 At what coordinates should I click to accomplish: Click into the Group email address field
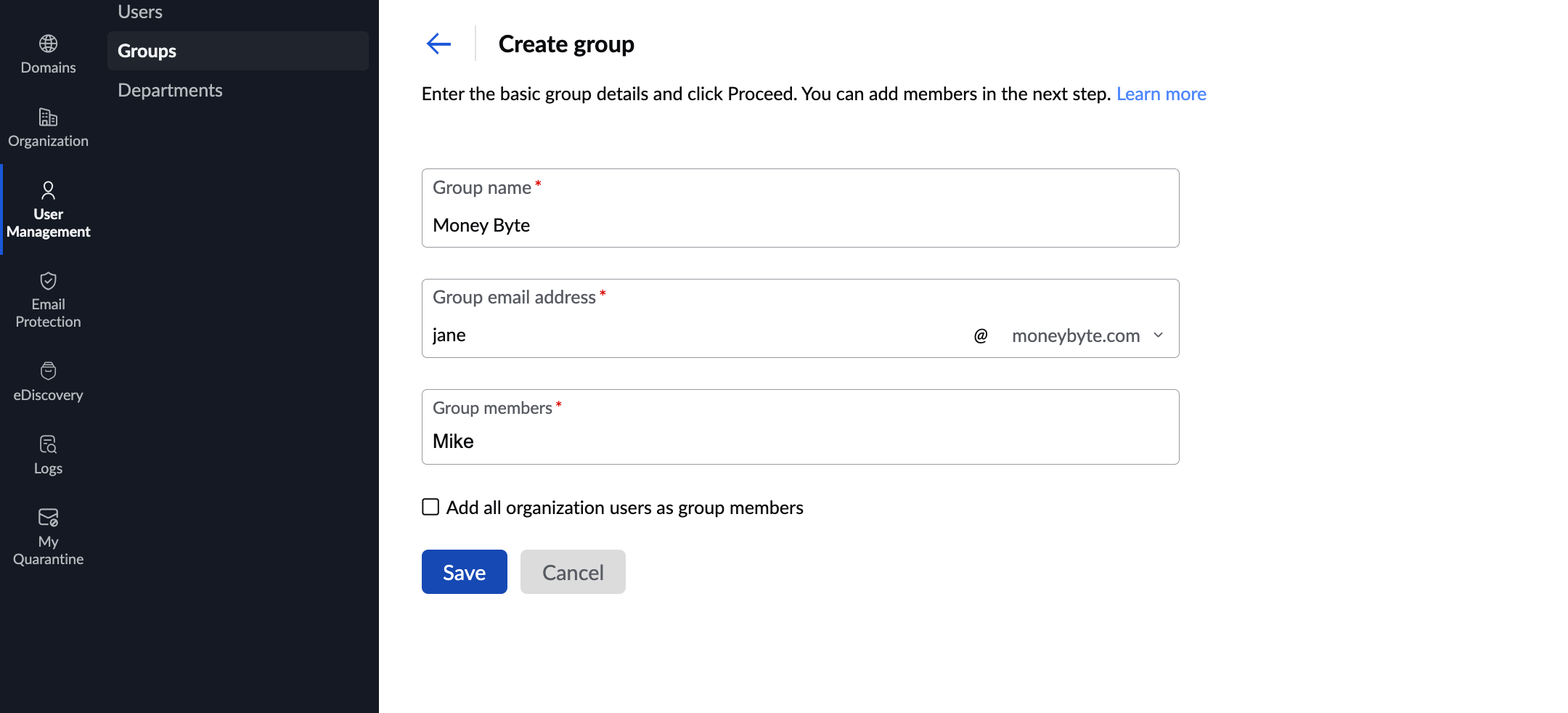click(x=697, y=335)
